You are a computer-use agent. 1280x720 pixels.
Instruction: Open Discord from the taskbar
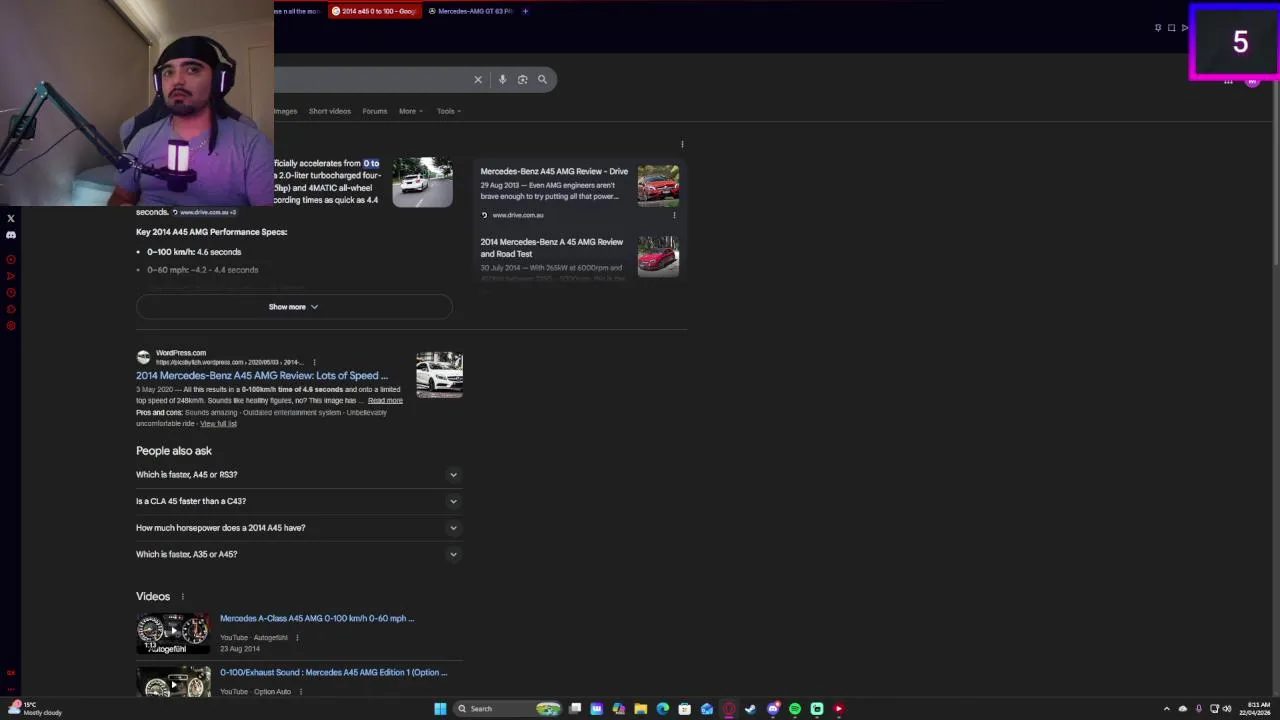(773, 709)
